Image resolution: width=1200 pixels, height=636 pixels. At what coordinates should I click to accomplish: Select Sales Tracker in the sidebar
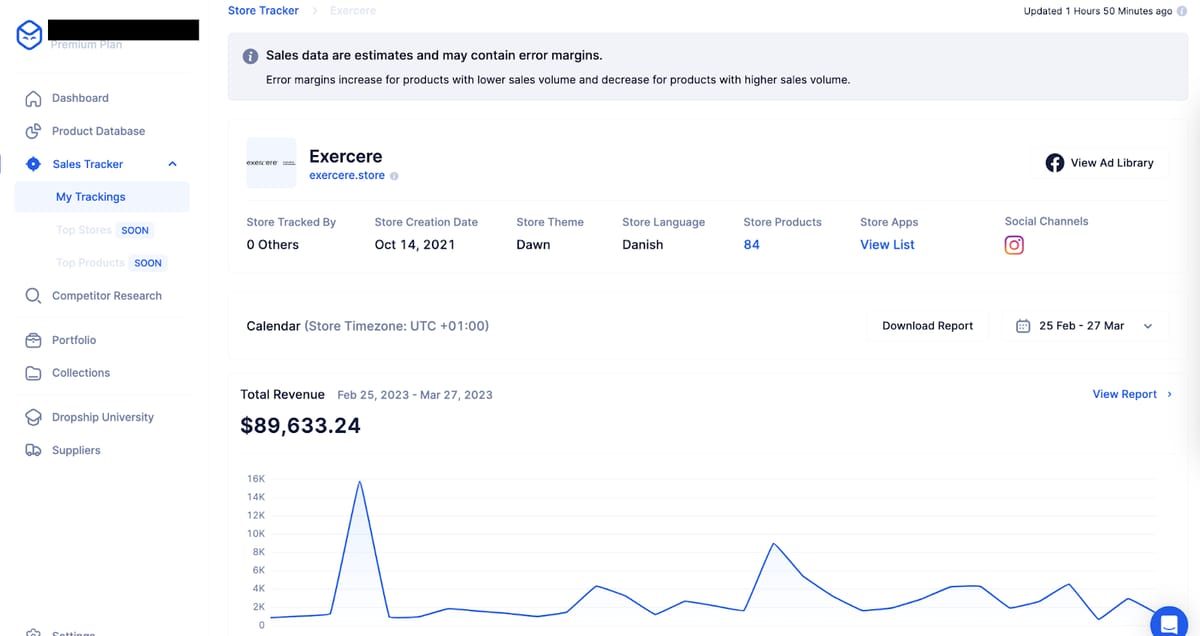coord(88,164)
